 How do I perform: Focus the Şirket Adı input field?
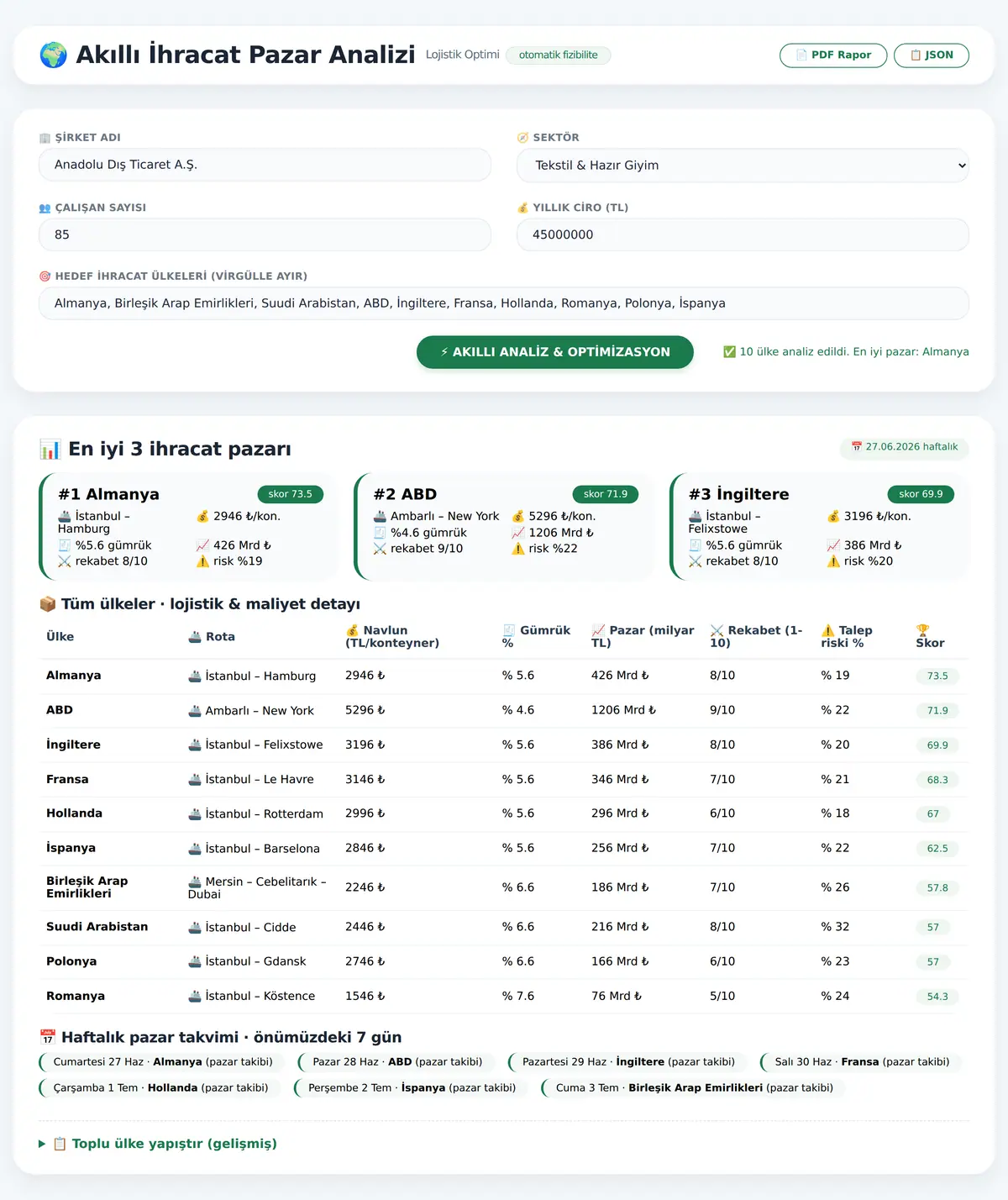[265, 165]
